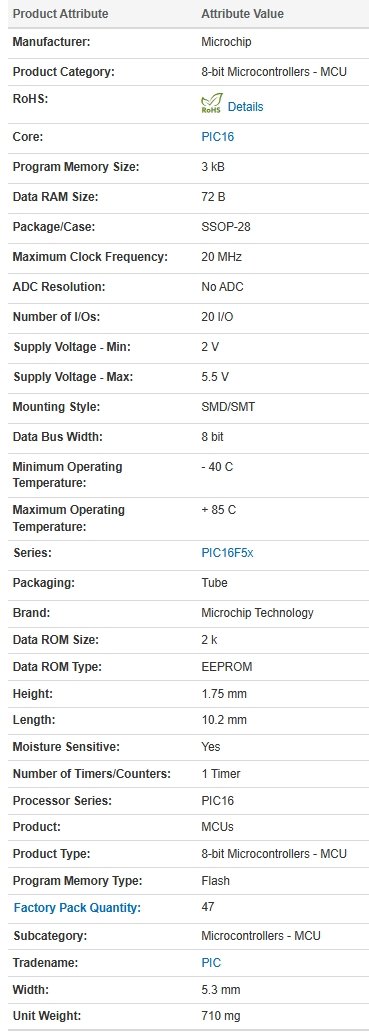This screenshot has width=369, height=1032.
Task: Open the PIC16 core link
Action: (x=218, y=137)
